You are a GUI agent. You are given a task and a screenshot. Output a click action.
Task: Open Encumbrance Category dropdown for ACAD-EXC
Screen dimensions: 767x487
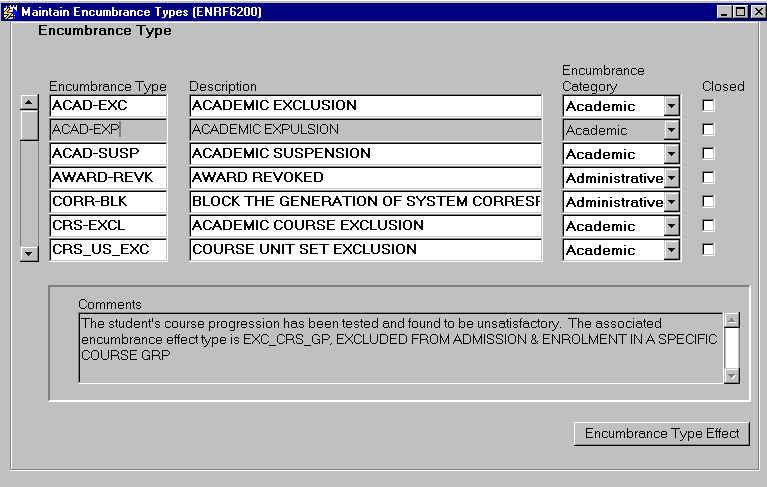(x=671, y=106)
